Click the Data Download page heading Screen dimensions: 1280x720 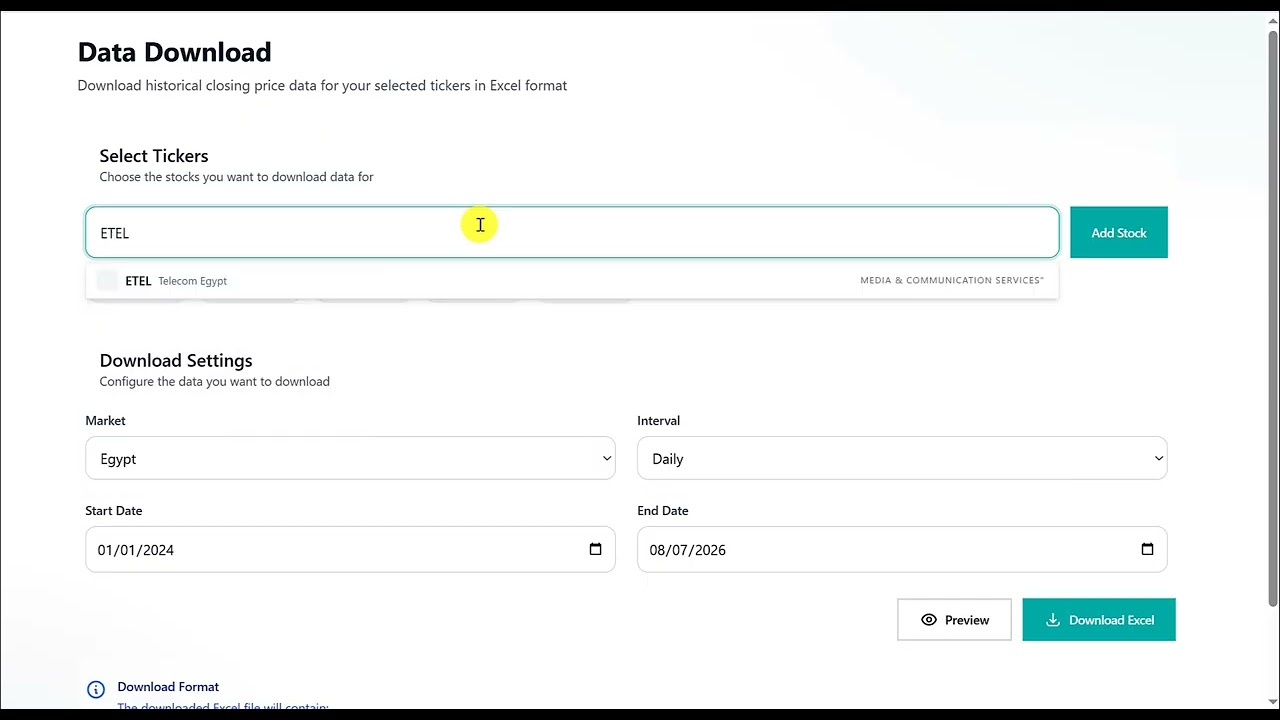tap(174, 52)
